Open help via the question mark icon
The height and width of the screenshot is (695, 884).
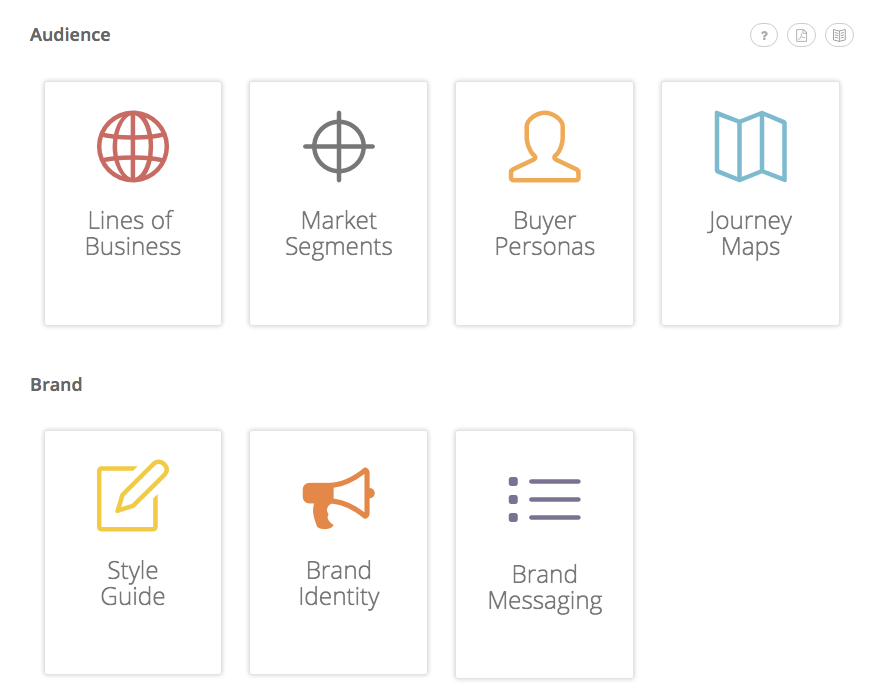[764, 36]
